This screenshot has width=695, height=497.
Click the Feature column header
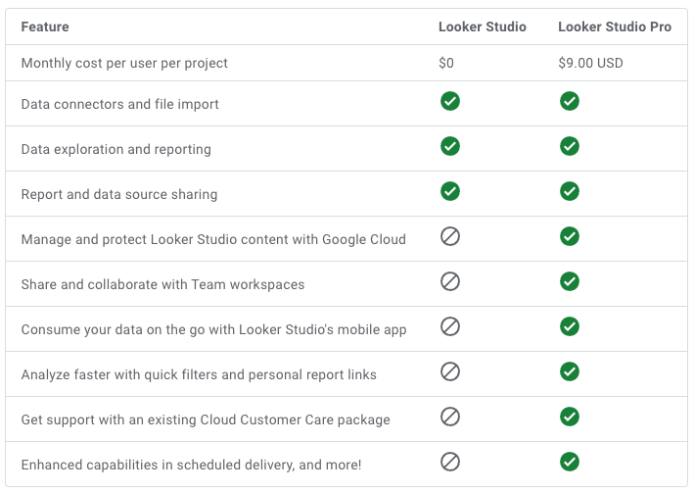pyautogui.click(x=45, y=27)
